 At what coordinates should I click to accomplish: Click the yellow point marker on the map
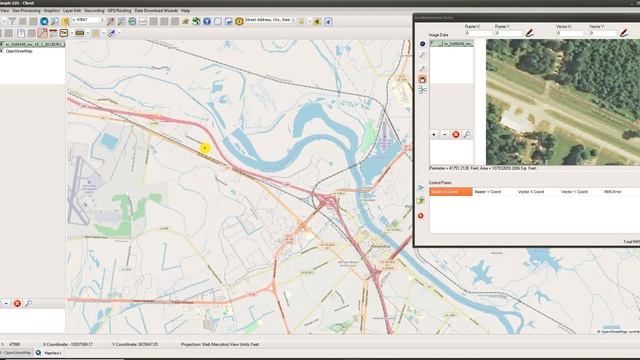click(205, 148)
